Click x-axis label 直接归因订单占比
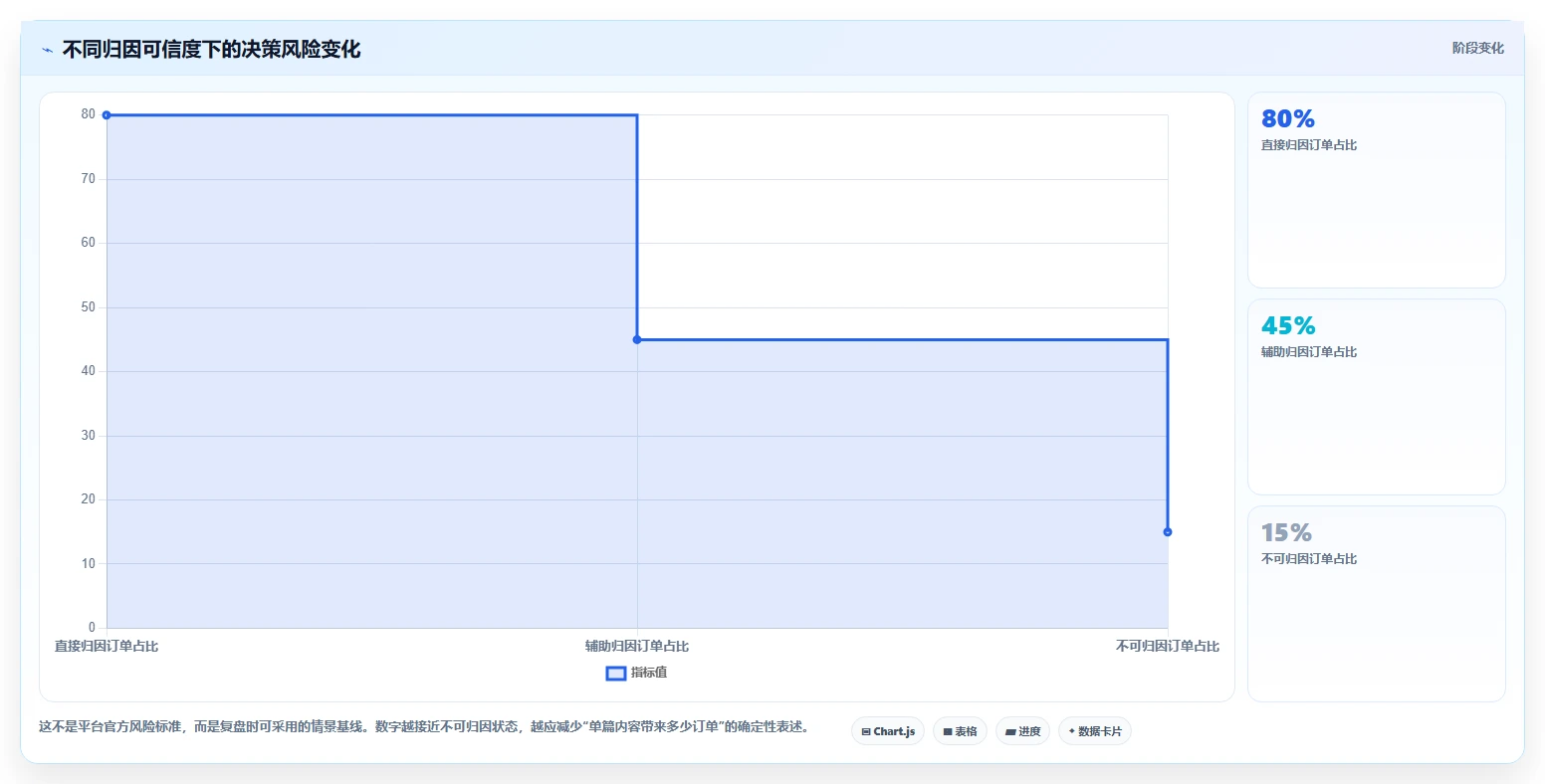 pos(107,647)
